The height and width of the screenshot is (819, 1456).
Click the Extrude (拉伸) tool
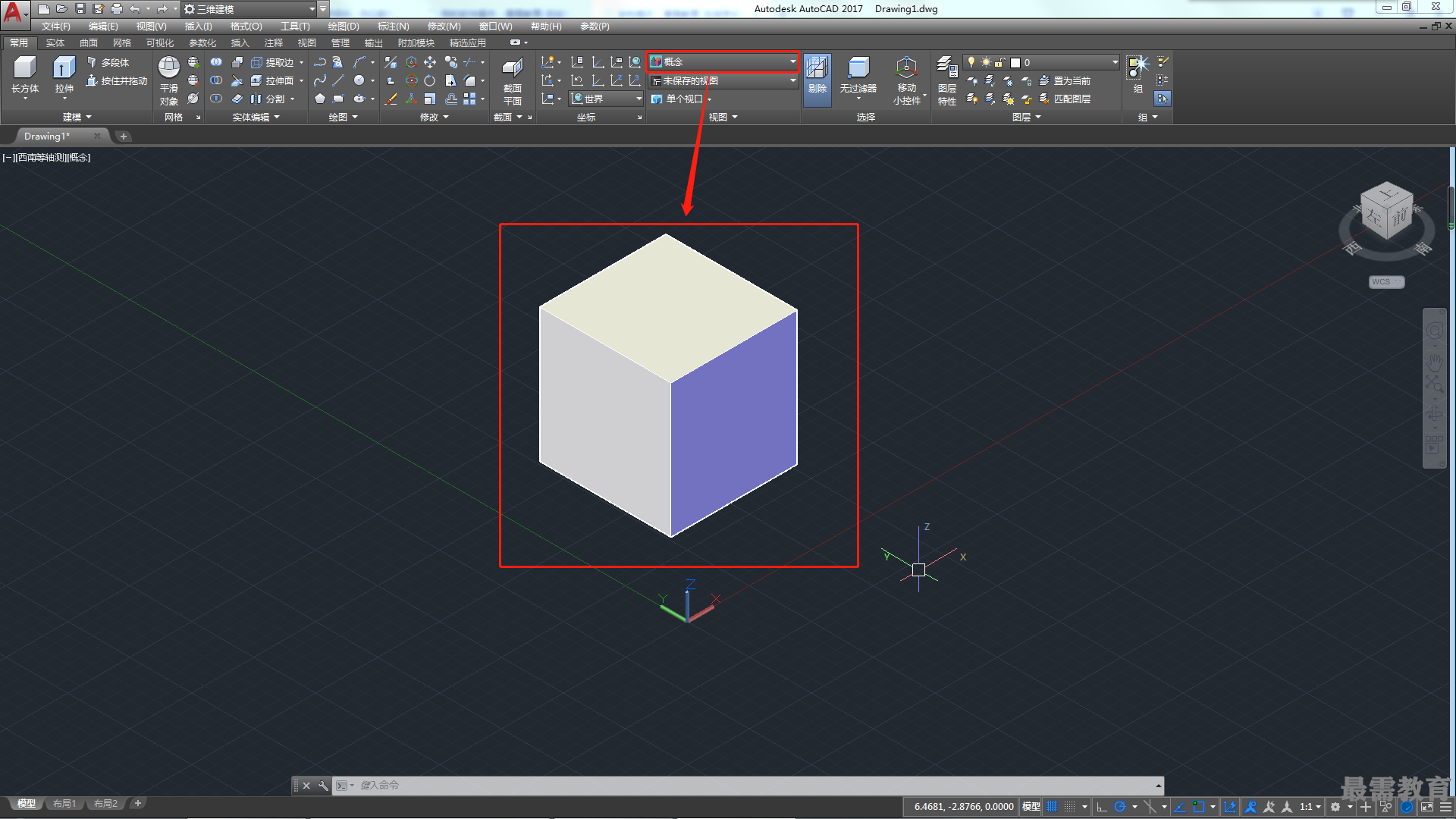pyautogui.click(x=64, y=75)
